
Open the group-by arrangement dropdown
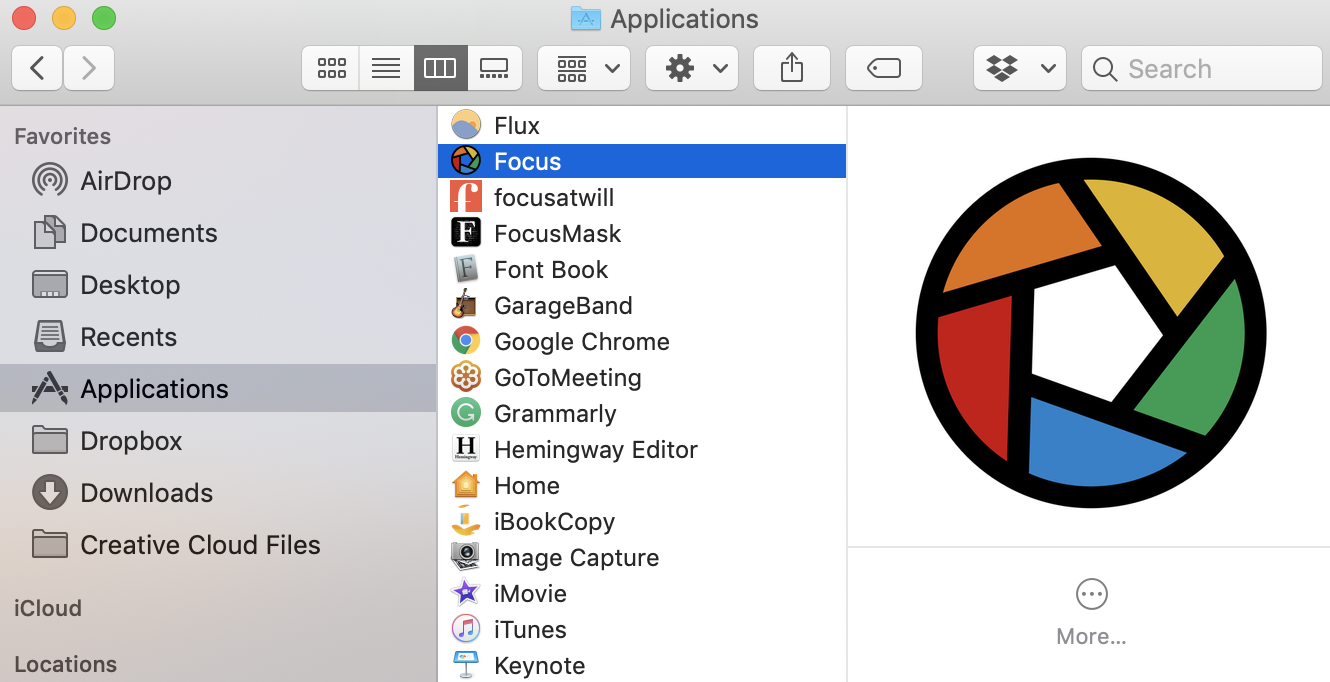tap(584, 68)
